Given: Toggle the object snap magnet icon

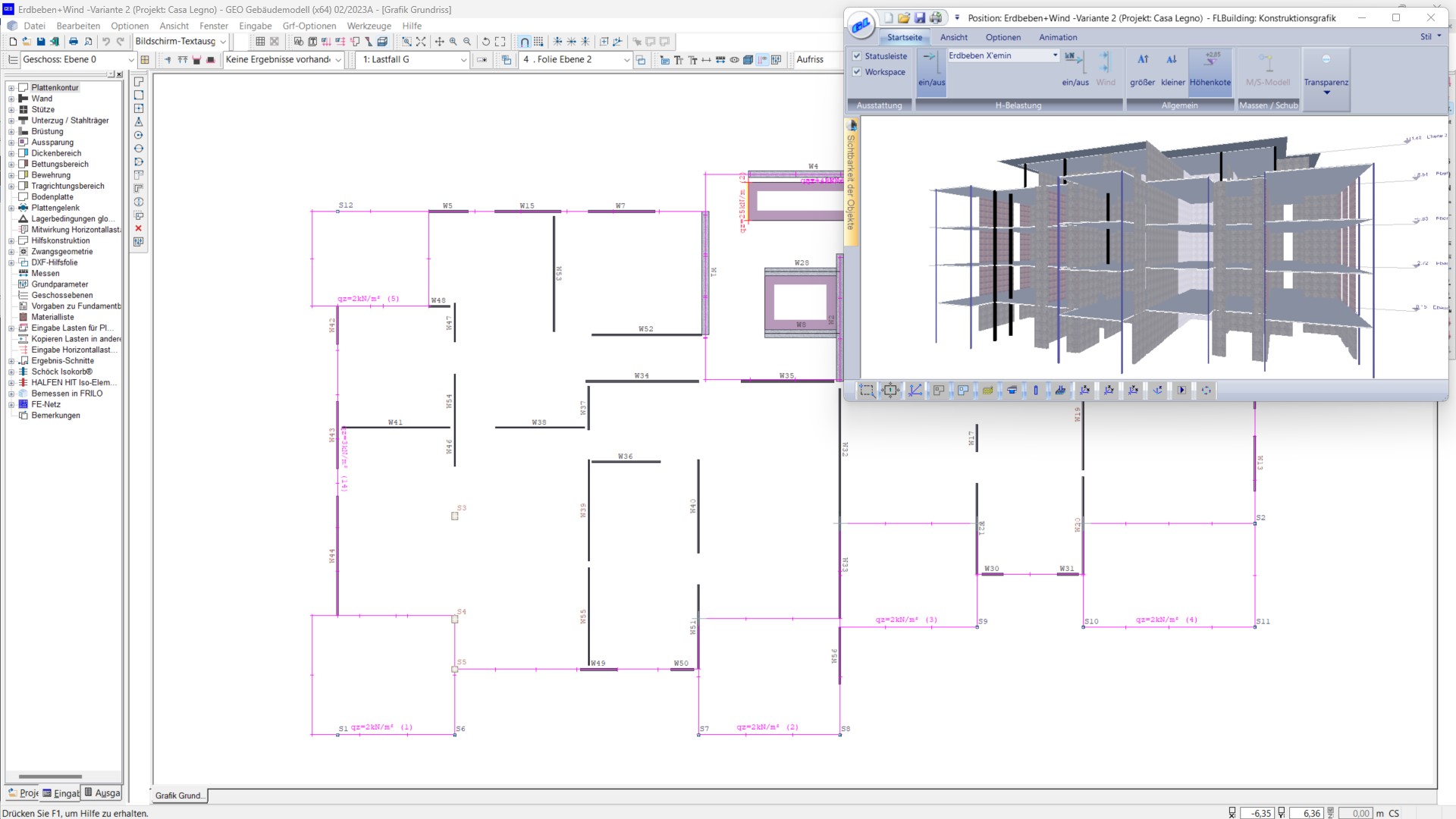Looking at the screenshot, I should click(x=524, y=42).
